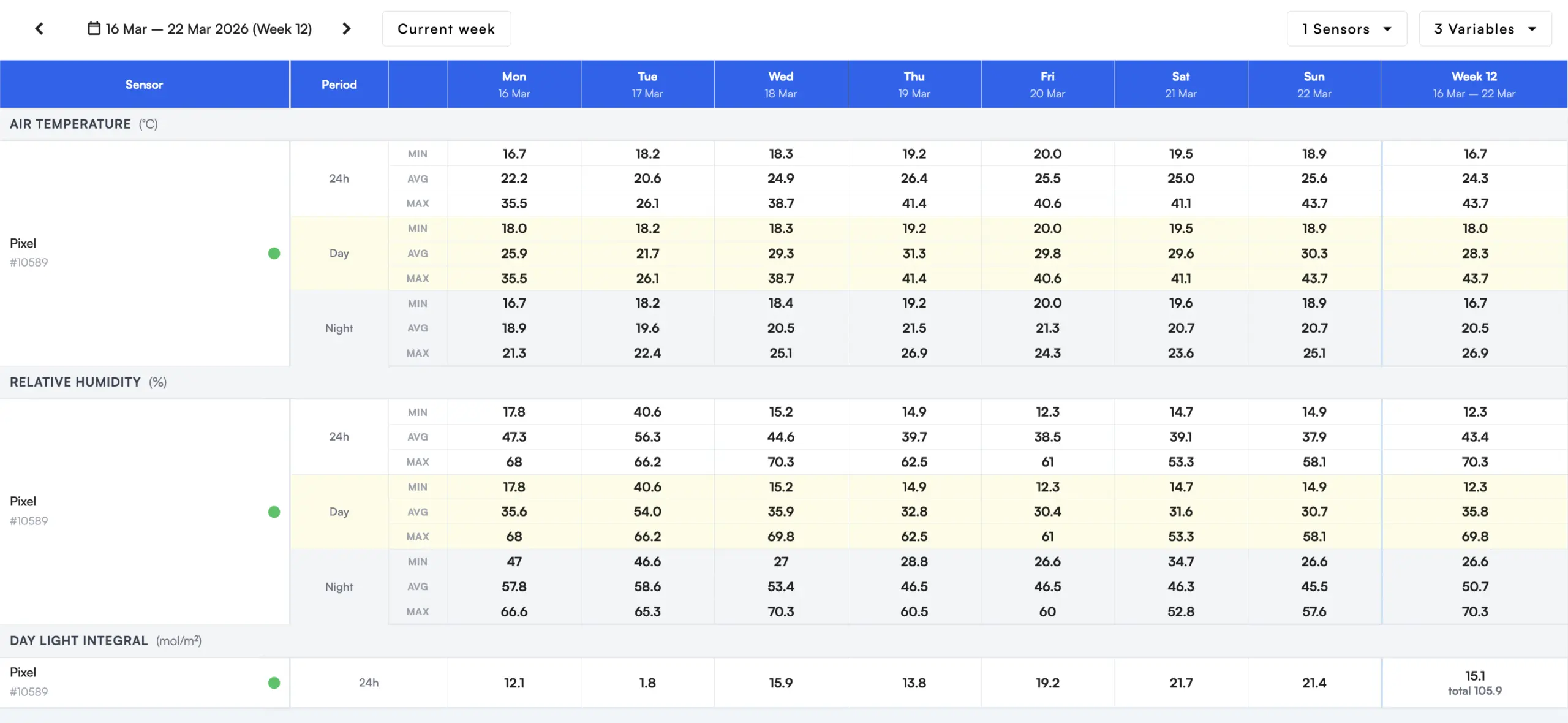Click Tuesday 24h average humidity 56.3
This screenshot has width=1568, height=723.
pyautogui.click(x=647, y=437)
